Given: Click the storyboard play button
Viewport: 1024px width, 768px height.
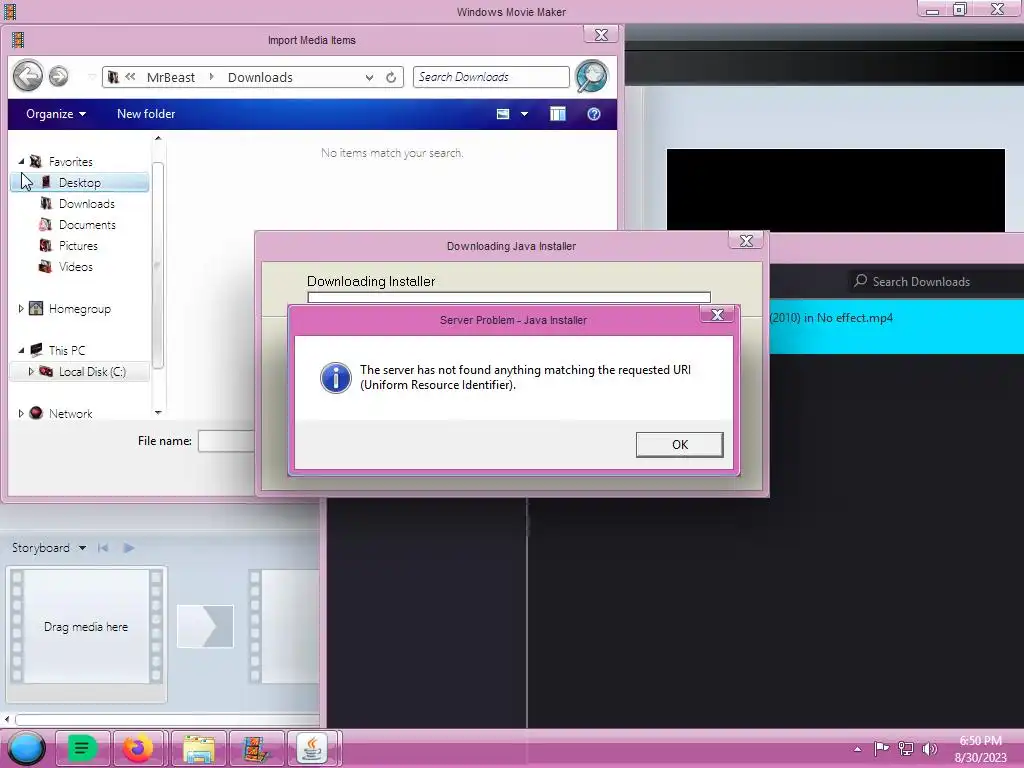Looking at the screenshot, I should 129,548.
